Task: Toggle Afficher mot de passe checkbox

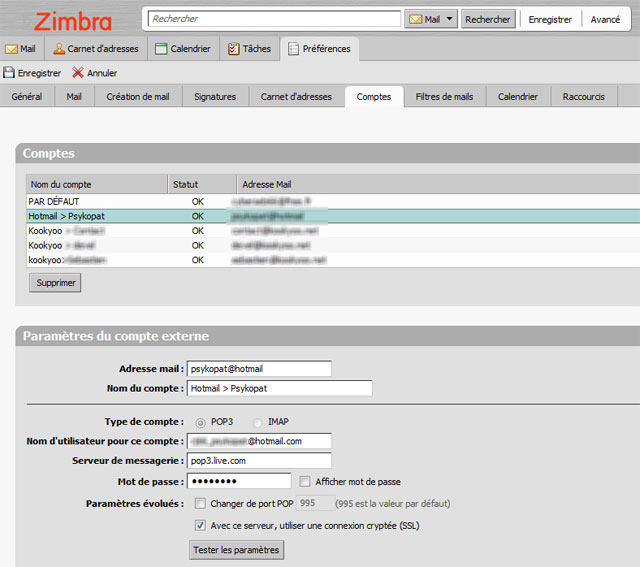Action: click(x=304, y=482)
